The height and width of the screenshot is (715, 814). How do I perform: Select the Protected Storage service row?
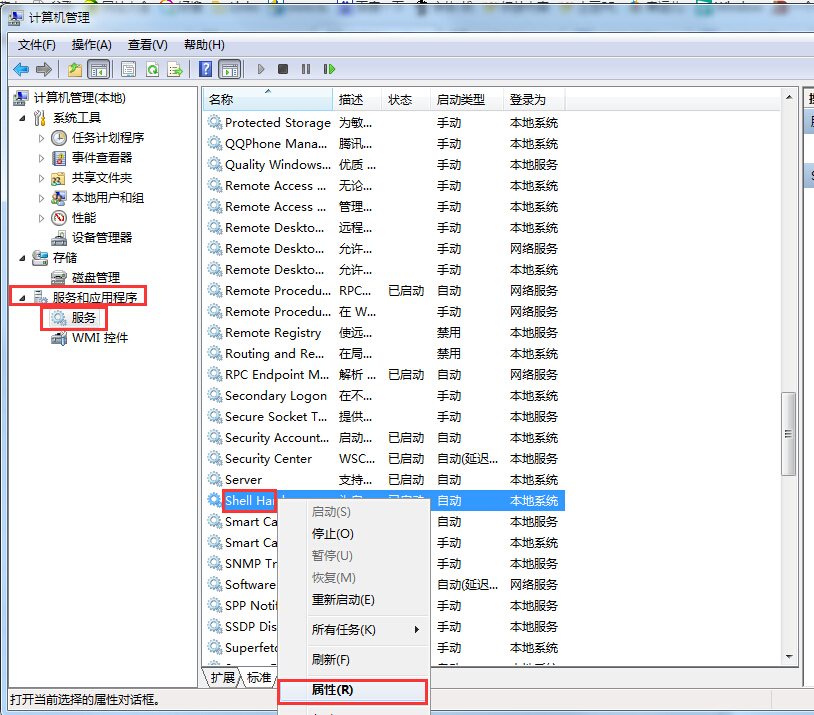384,123
